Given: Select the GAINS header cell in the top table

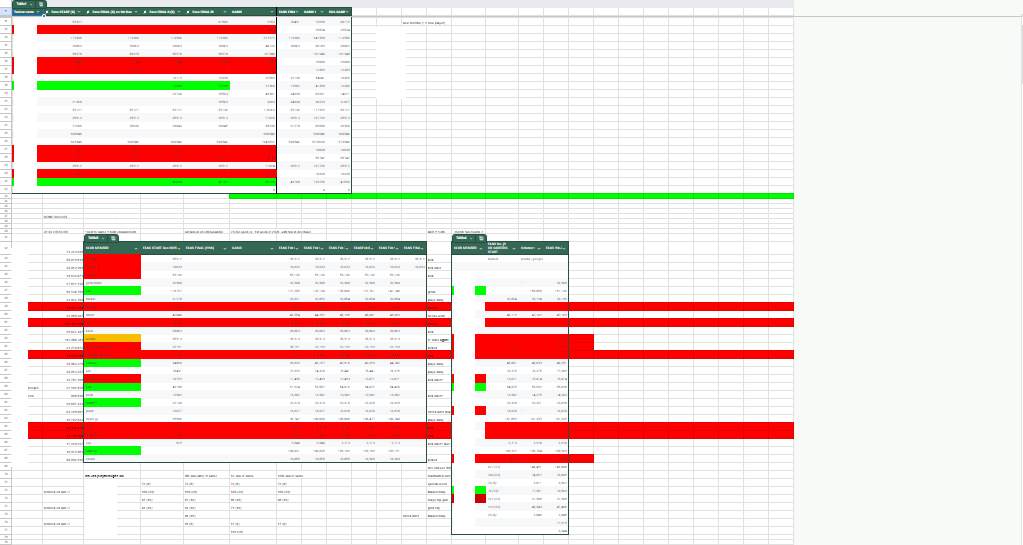Looking at the screenshot, I should [x=252, y=12].
